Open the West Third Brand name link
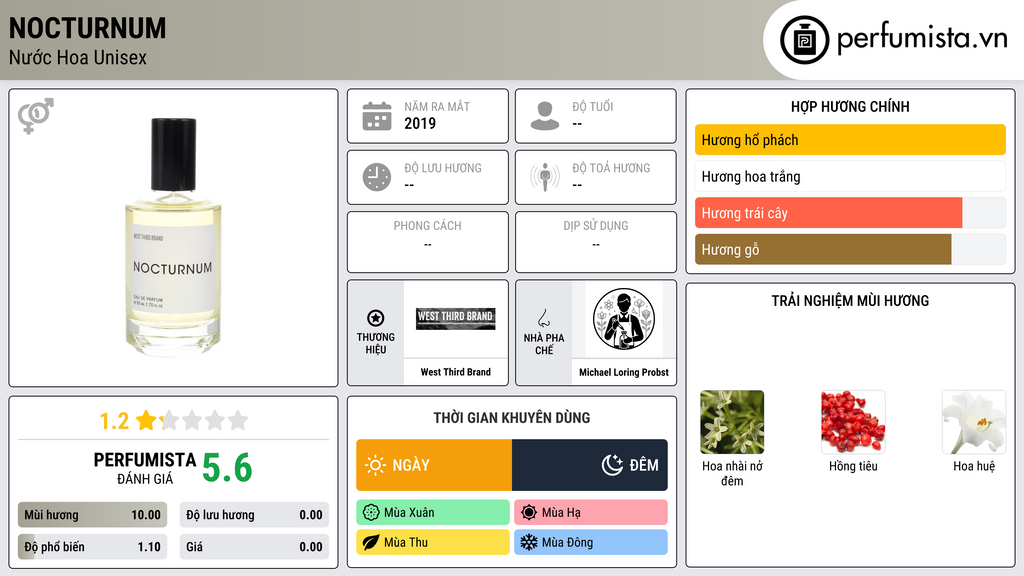The width and height of the screenshot is (1024, 576). tap(456, 372)
